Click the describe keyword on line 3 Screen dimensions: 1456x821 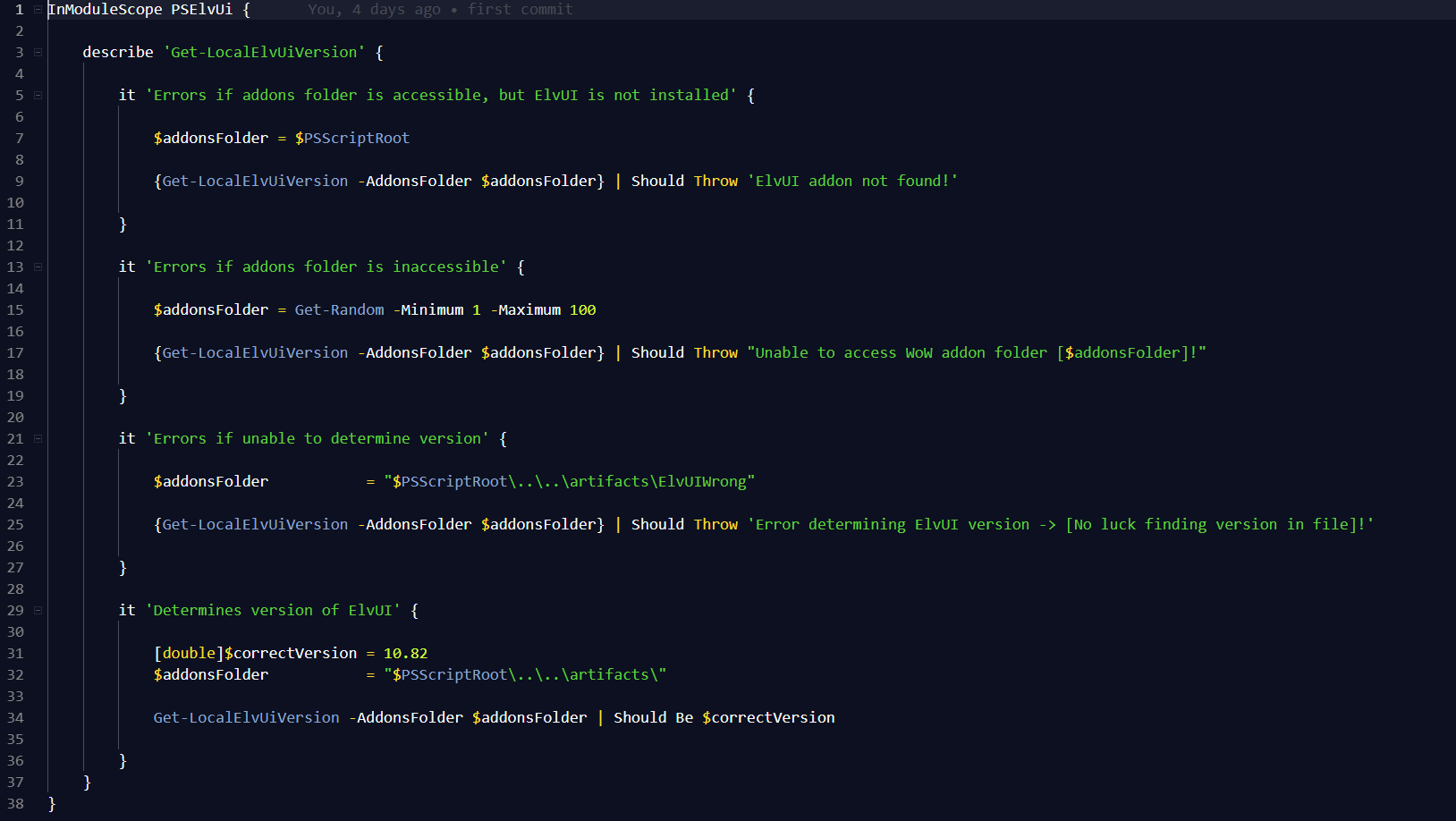point(118,52)
